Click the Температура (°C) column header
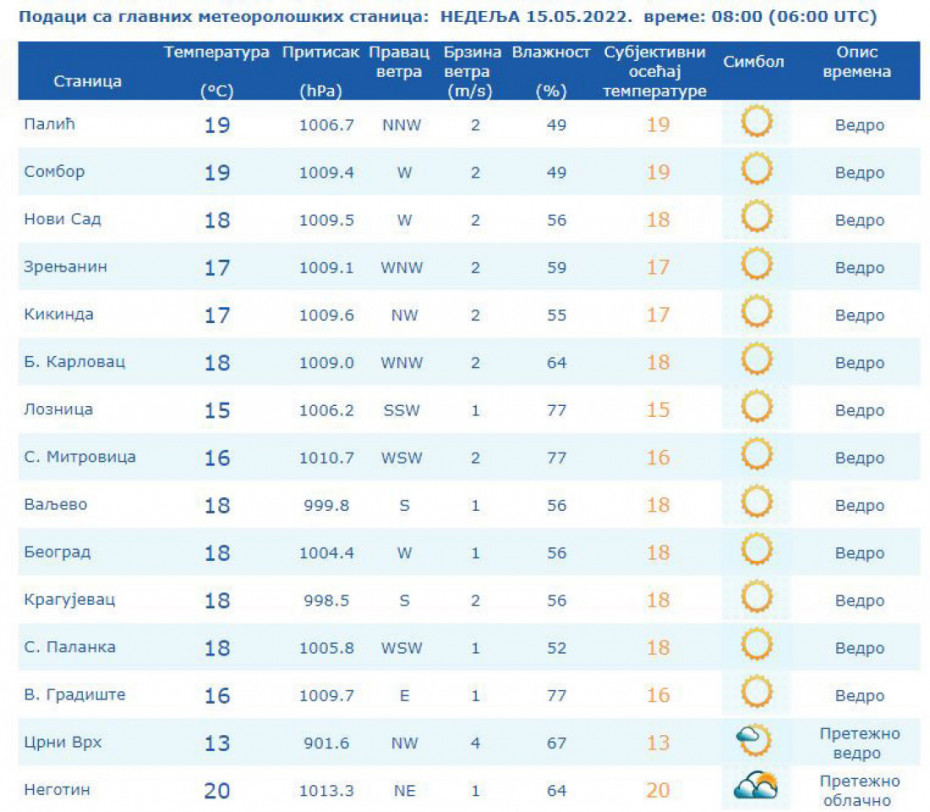This screenshot has height=812, width=930. pyautogui.click(x=216, y=71)
